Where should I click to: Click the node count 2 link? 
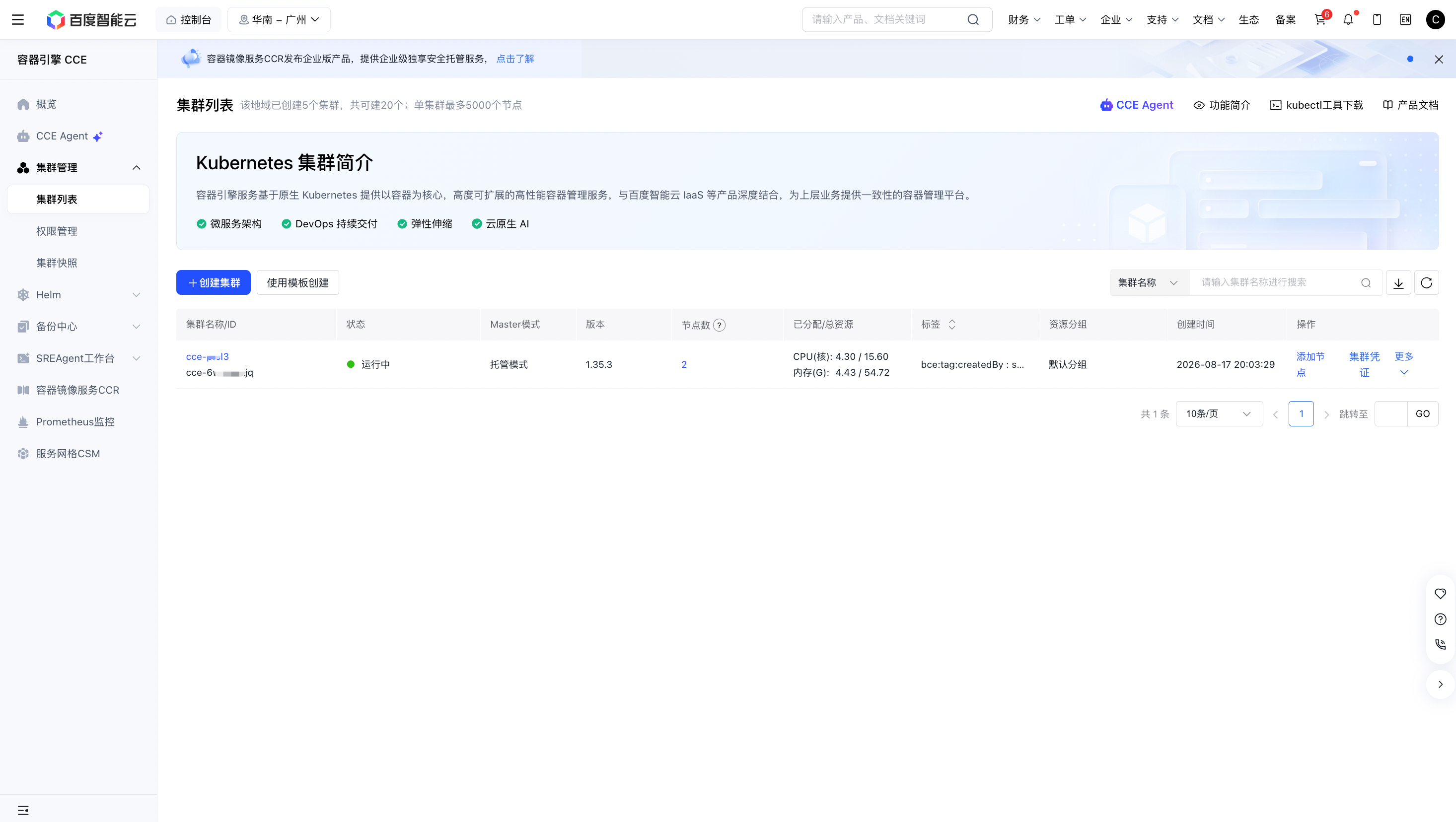coord(684,364)
